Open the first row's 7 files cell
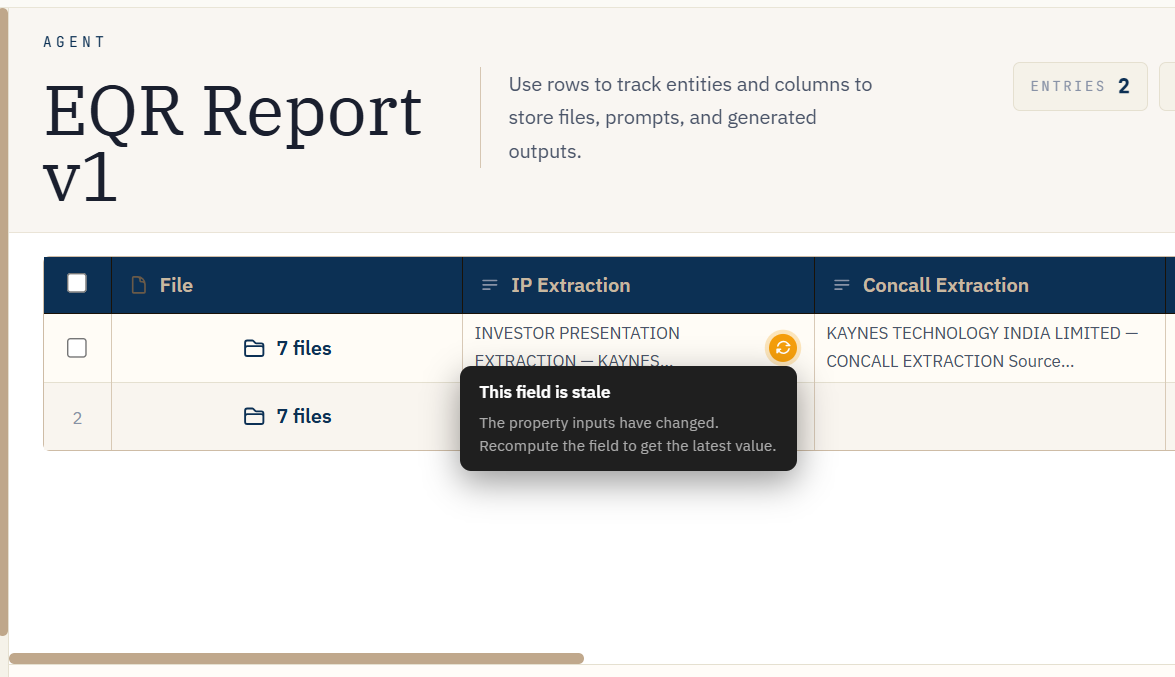The width and height of the screenshot is (1175, 677). click(x=287, y=348)
